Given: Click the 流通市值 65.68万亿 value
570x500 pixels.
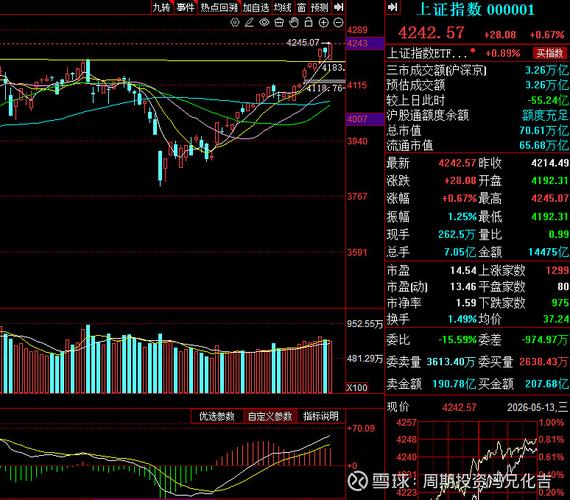Looking at the screenshot, I should tap(544, 145).
